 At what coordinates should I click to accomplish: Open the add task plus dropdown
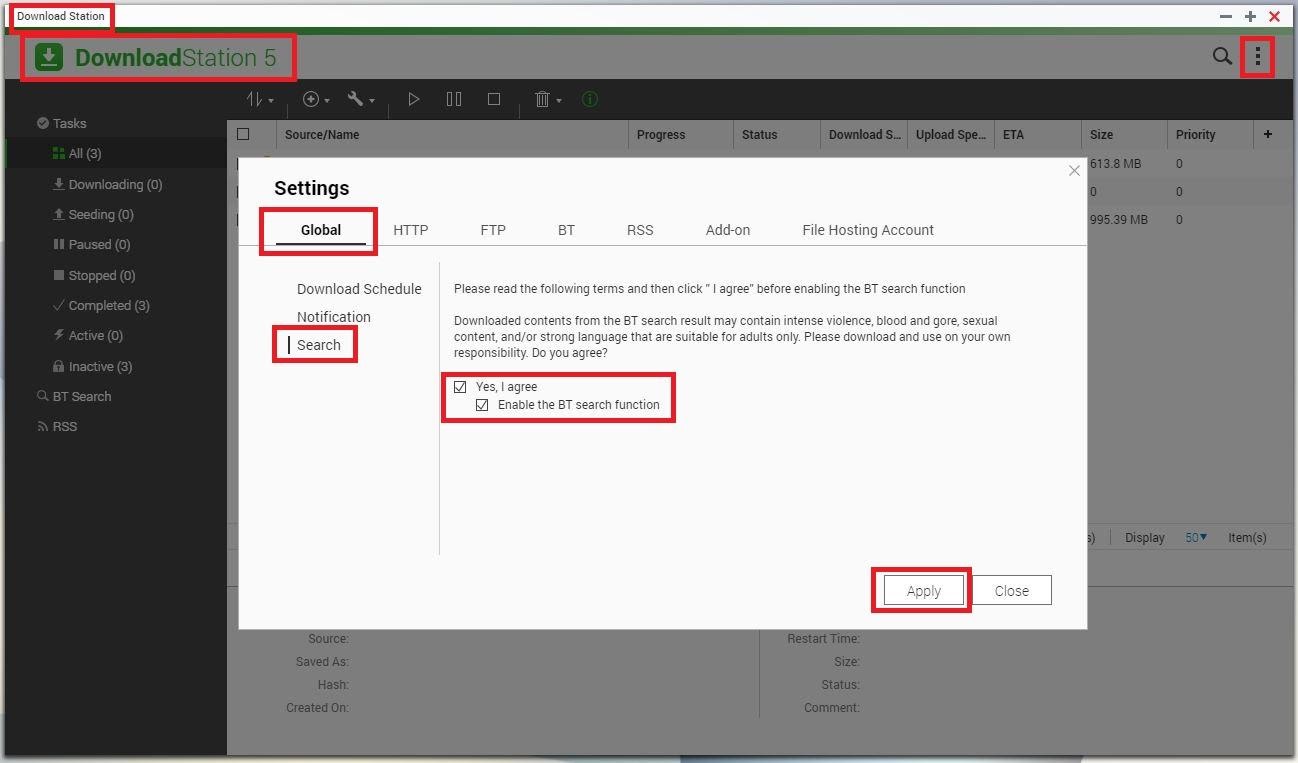coord(316,99)
